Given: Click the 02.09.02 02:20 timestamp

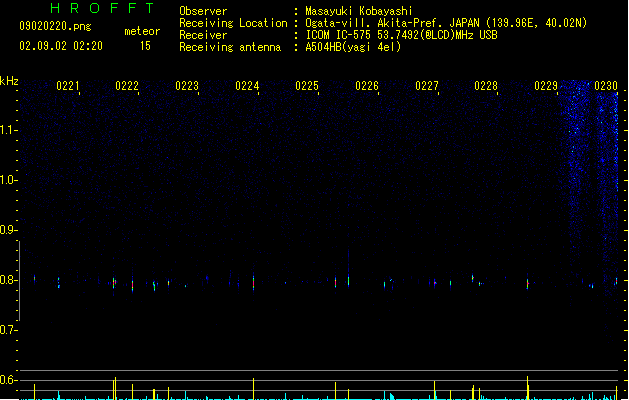Looking at the screenshot, I should pyautogui.click(x=61, y=46).
